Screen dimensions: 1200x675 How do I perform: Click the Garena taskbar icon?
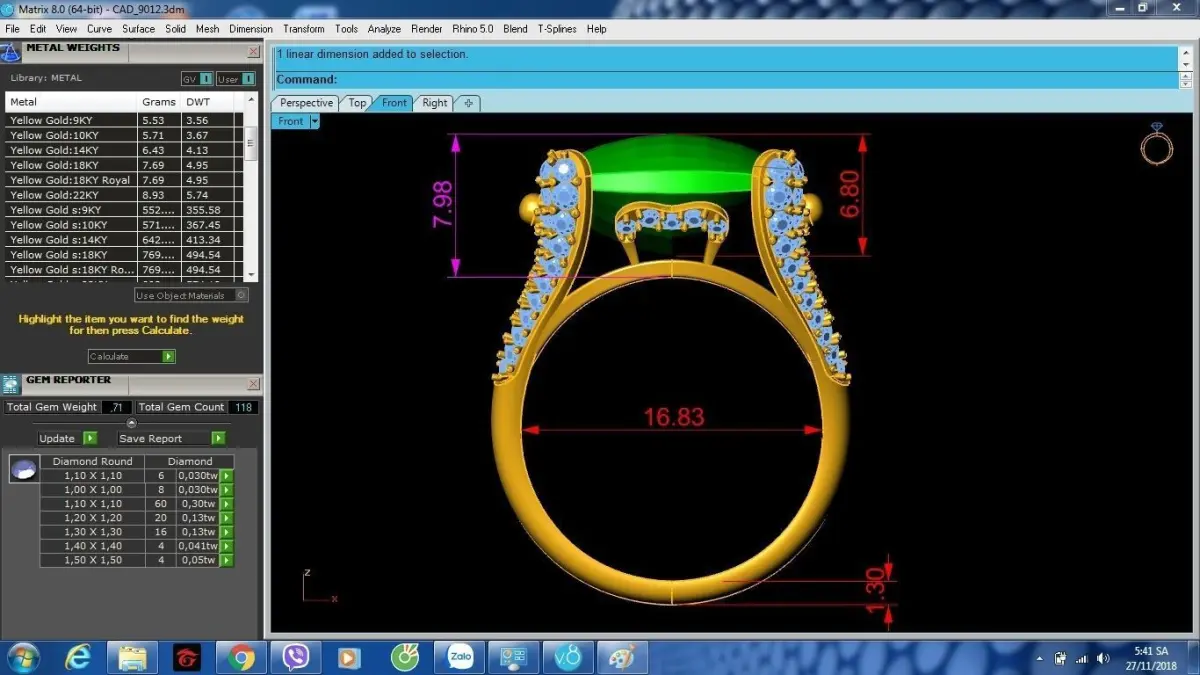[187, 658]
